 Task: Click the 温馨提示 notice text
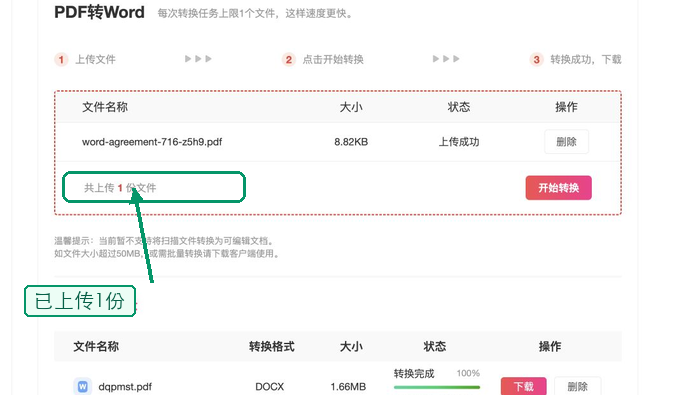(x=166, y=247)
